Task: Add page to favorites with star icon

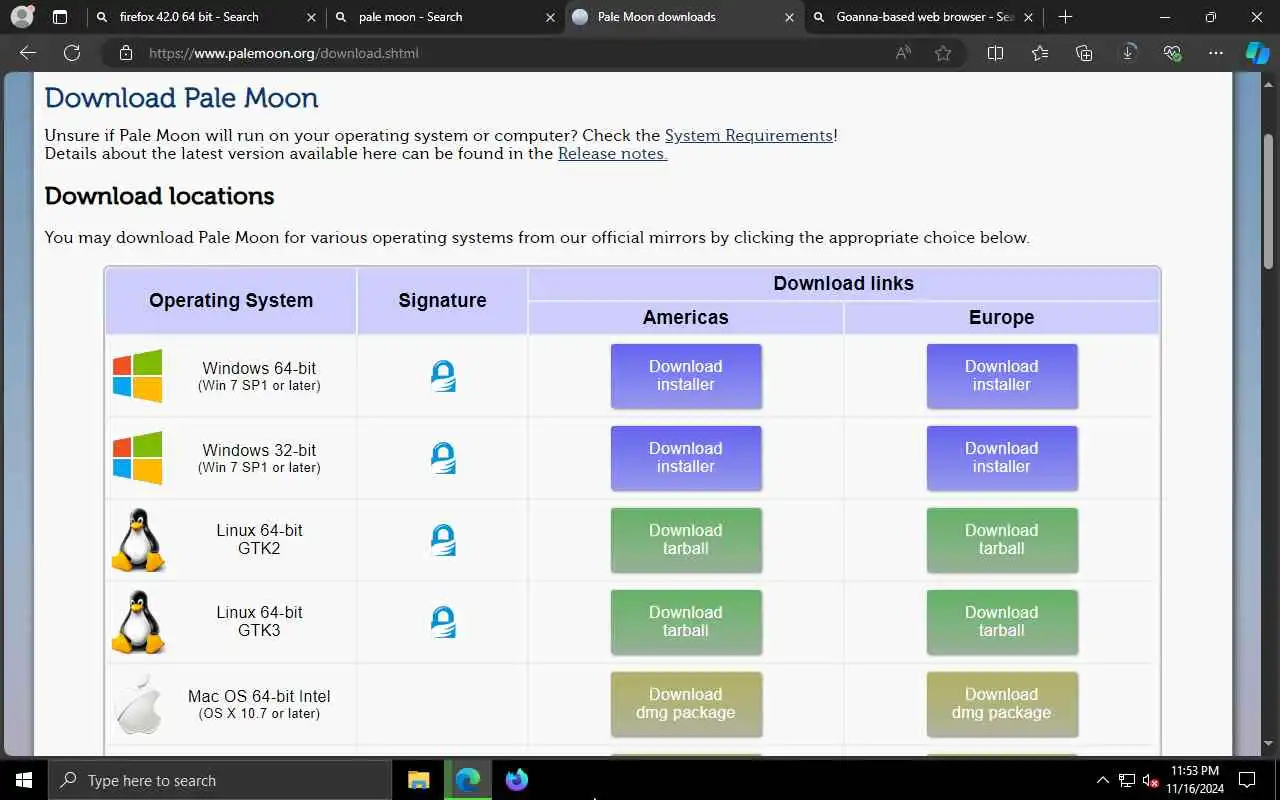Action: point(943,53)
